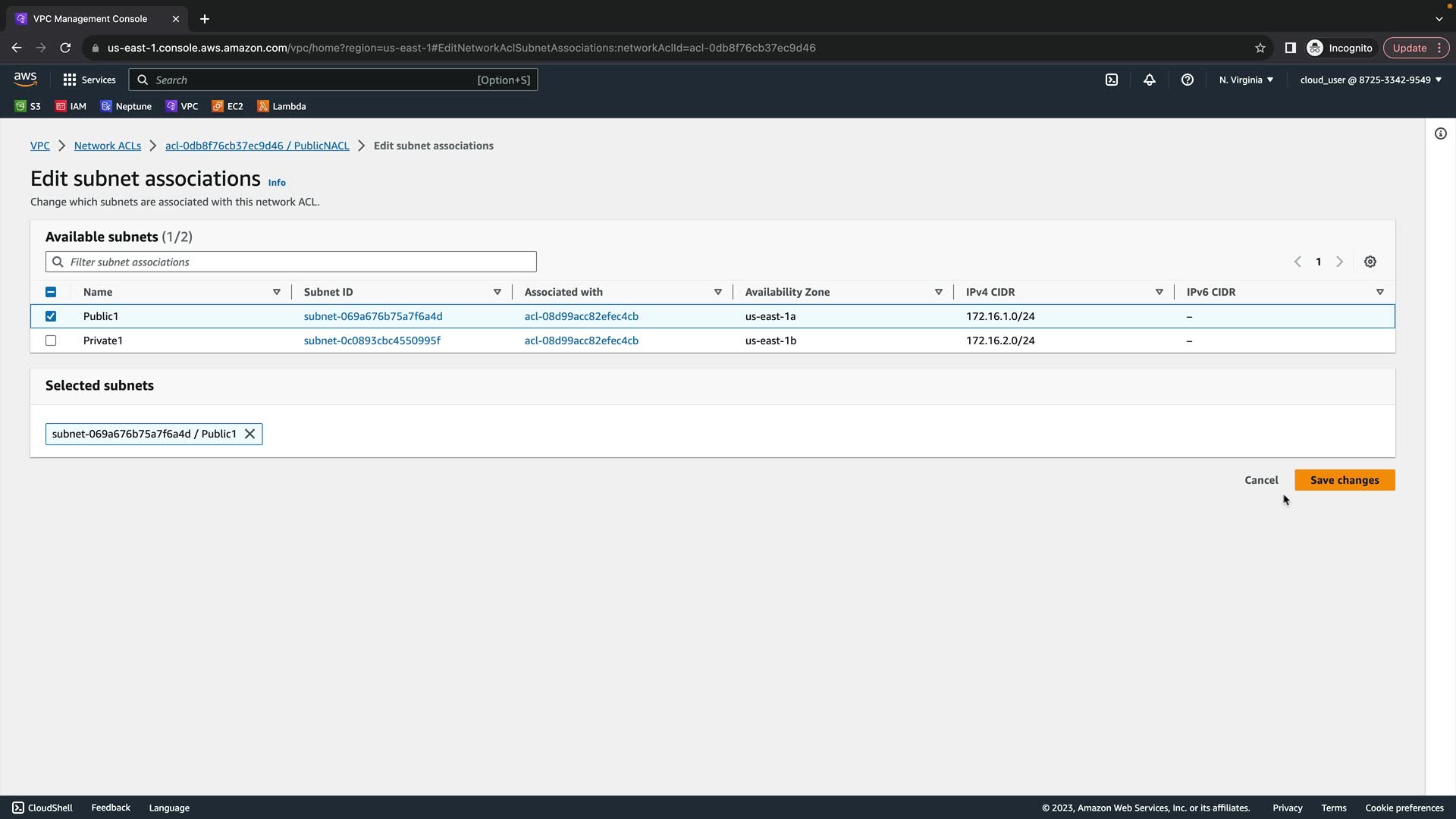Open the Services grid menu icon
The width and height of the screenshot is (1456, 819).
pos(70,80)
